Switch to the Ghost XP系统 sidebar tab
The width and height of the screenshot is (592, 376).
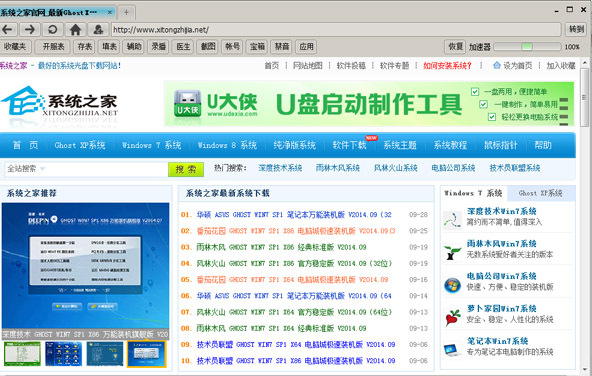tap(541, 193)
